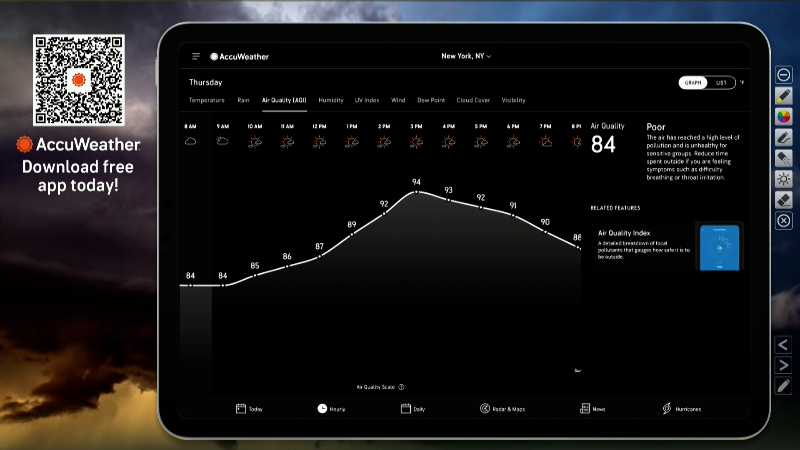Click the AccuWeather QR code
This screenshot has height=450, width=800.
click(79, 80)
